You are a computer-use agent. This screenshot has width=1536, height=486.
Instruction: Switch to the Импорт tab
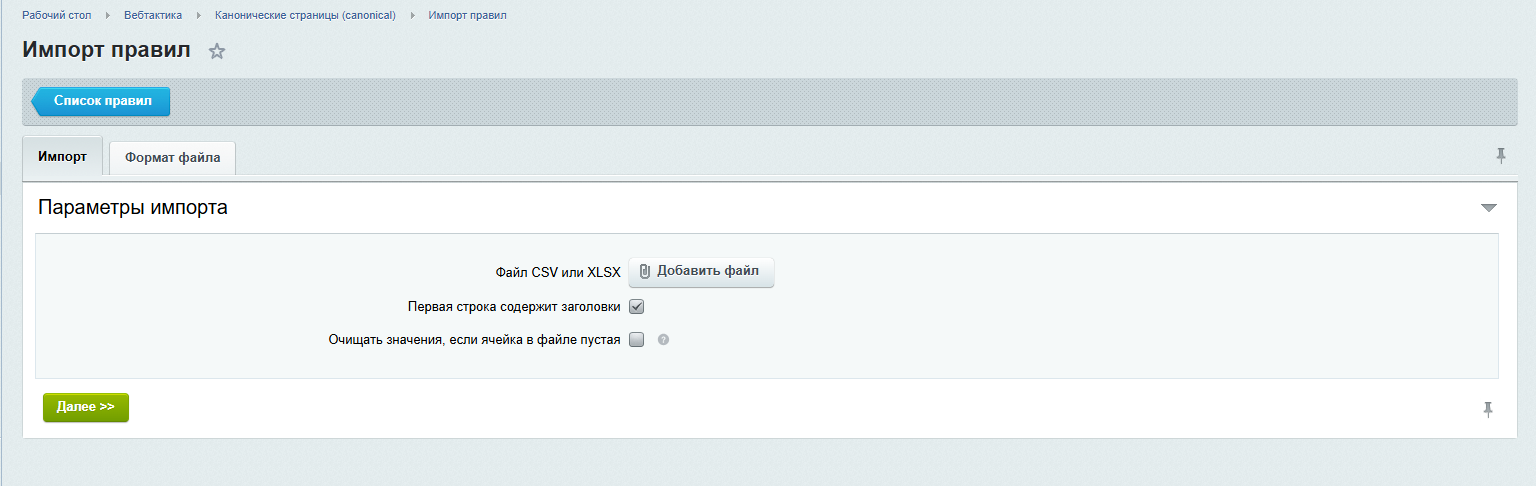pos(62,158)
